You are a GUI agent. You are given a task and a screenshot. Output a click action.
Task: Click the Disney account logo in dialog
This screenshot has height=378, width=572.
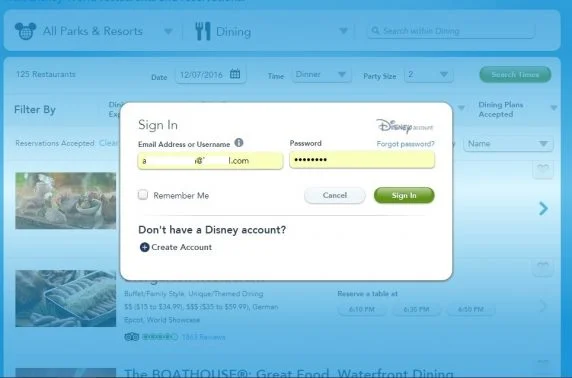[405, 126]
